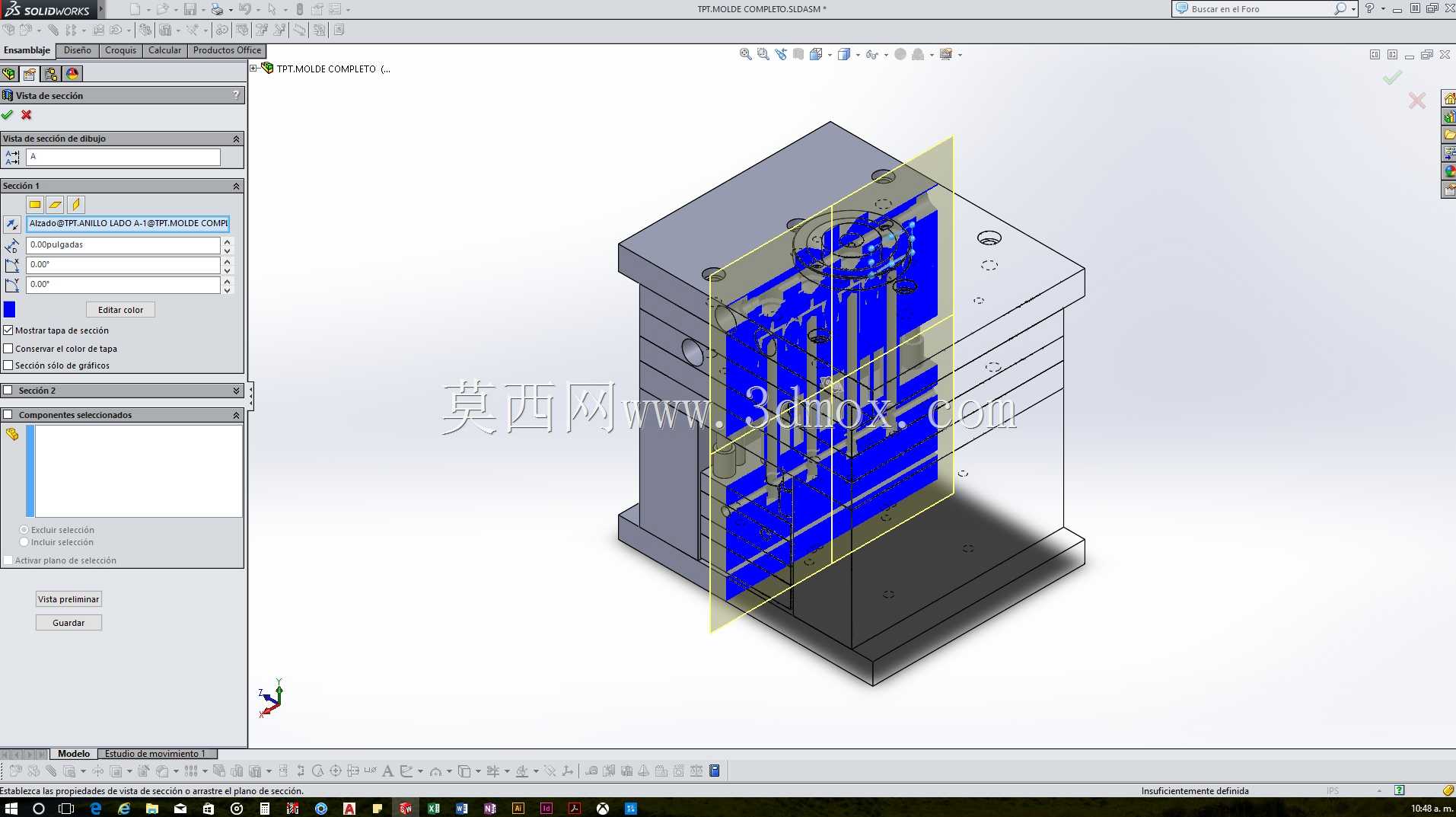This screenshot has width=1456, height=817.
Task: Select the Right plane section button
Action: 75,204
